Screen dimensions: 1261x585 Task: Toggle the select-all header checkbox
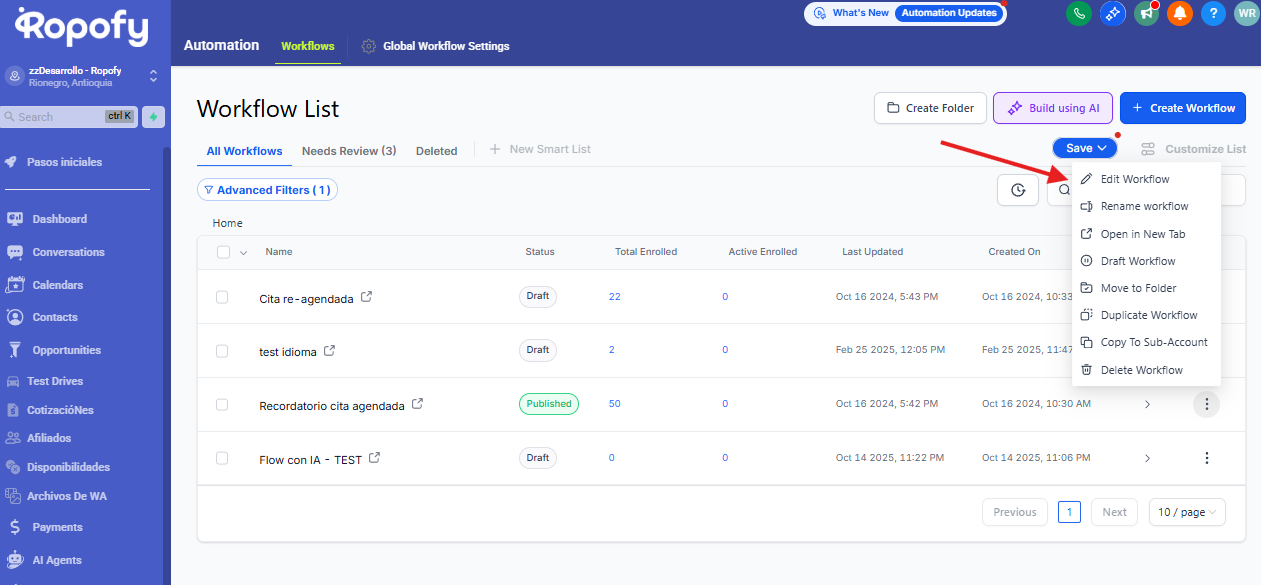tap(223, 252)
